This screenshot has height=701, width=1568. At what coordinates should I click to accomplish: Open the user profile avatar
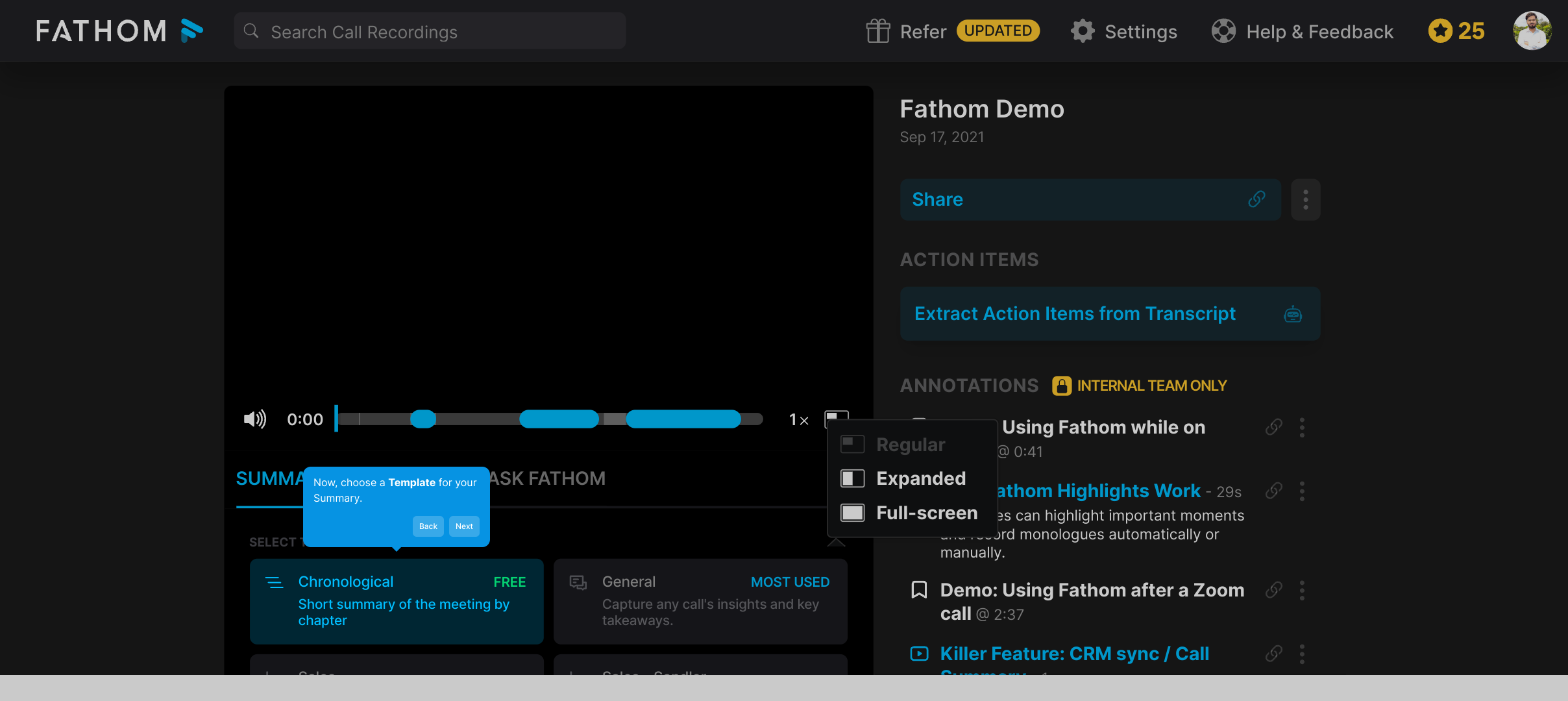pyautogui.click(x=1532, y=31)
